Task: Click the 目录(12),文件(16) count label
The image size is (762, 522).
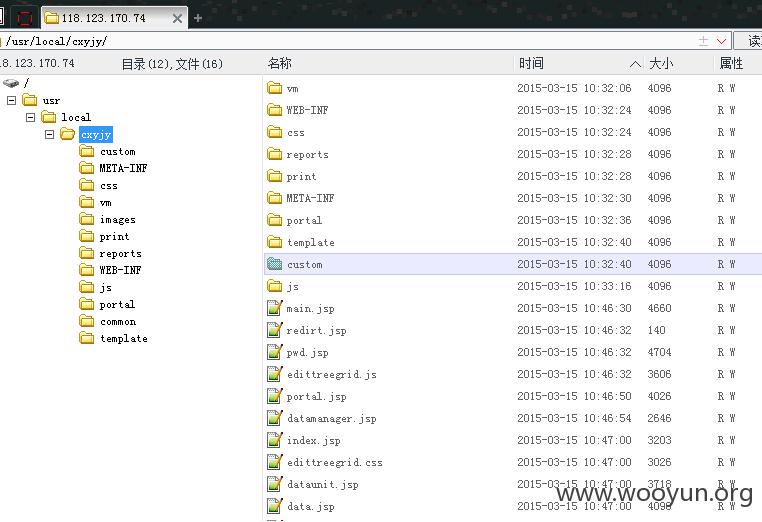Action: (x=172, y=64)
